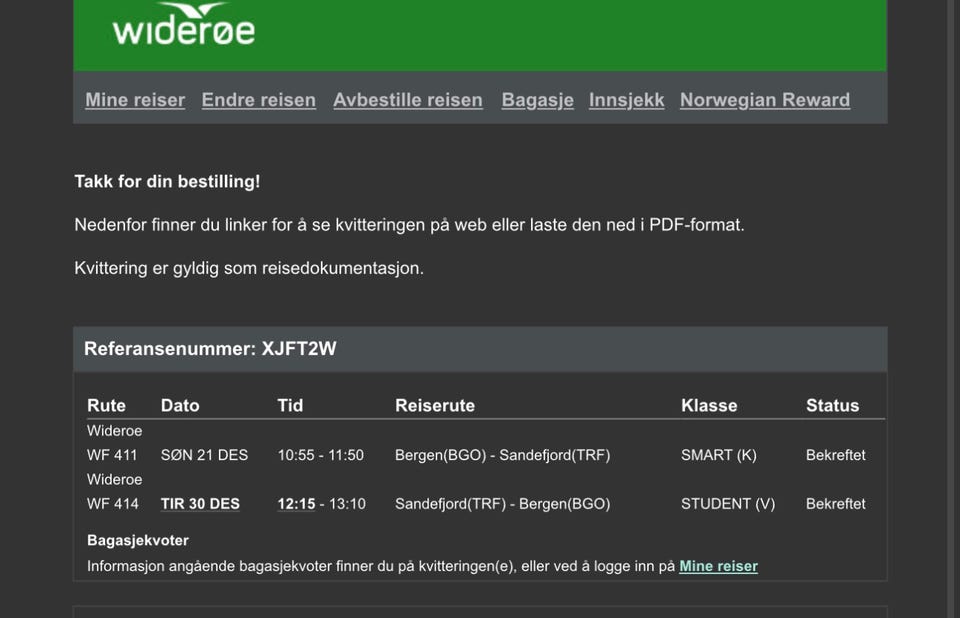The image size is (960, 618).
Task: Select the Bergen(BGO) - Sandefjord(TRF) route text
Action: (x=503, y=455)
